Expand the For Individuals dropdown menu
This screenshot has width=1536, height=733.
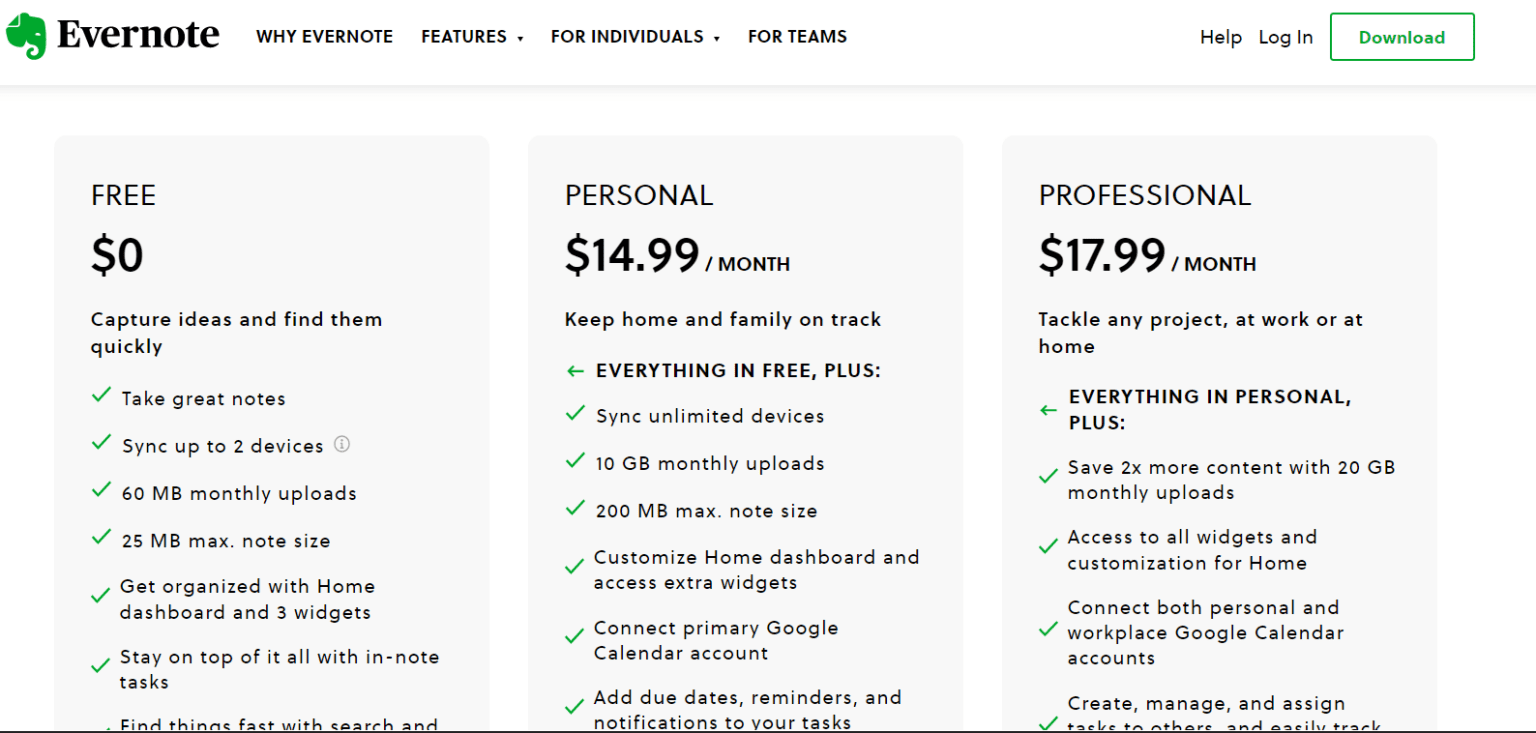pos(635,37)
